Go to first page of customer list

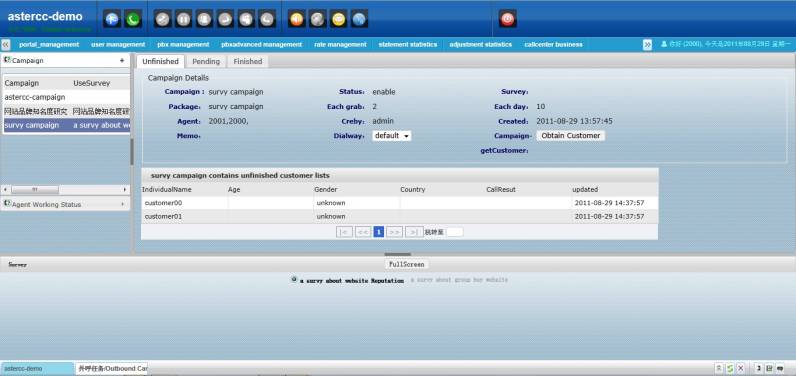point(344,232)
